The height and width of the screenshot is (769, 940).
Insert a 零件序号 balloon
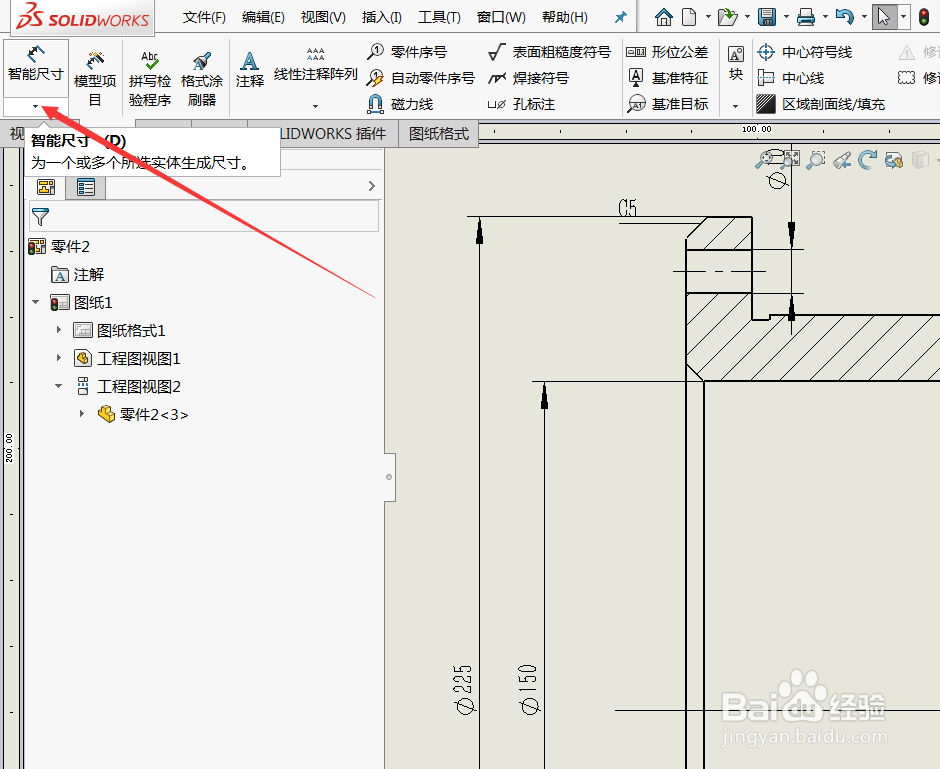coord(407,52)
